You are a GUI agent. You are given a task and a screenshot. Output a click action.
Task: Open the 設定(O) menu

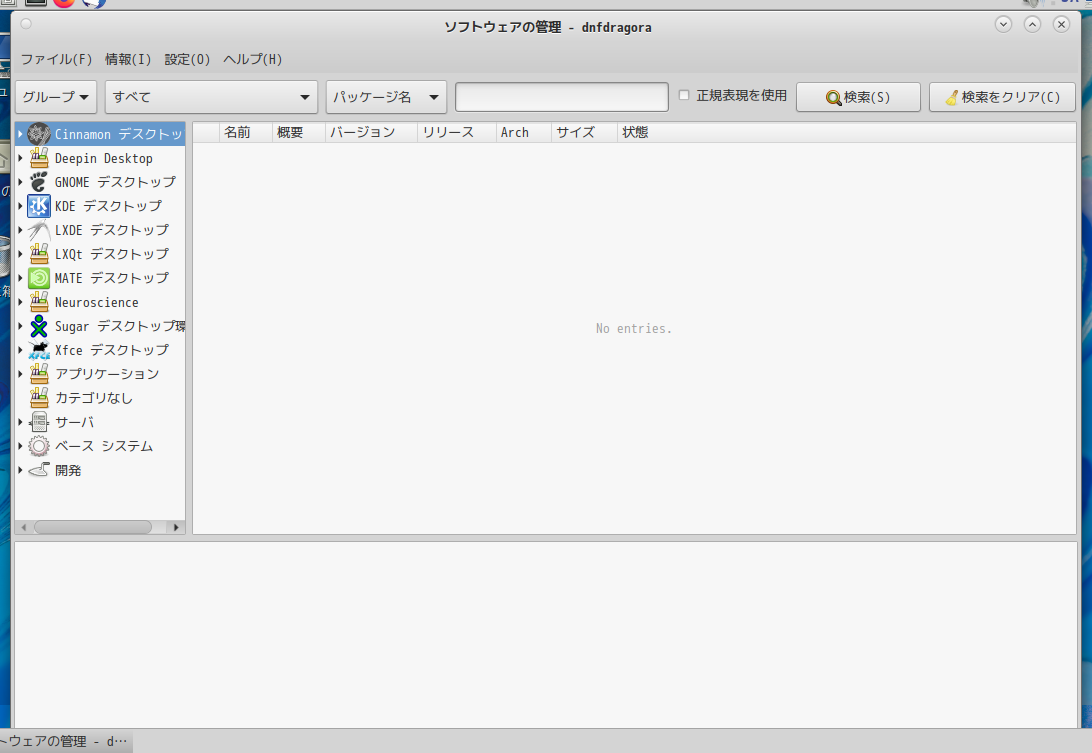[x=187, y=59]
